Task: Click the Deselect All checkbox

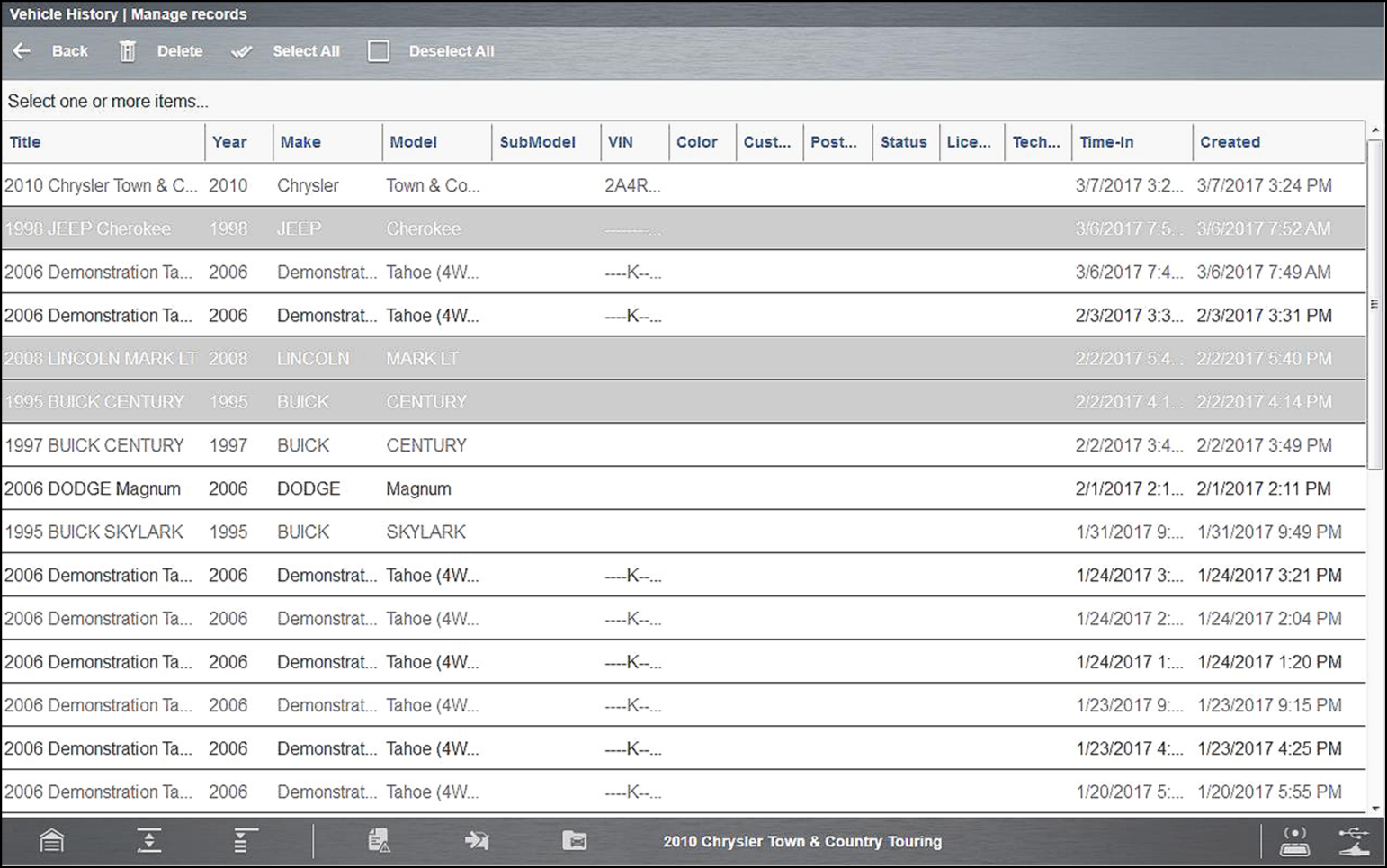Action: point(379,51)
